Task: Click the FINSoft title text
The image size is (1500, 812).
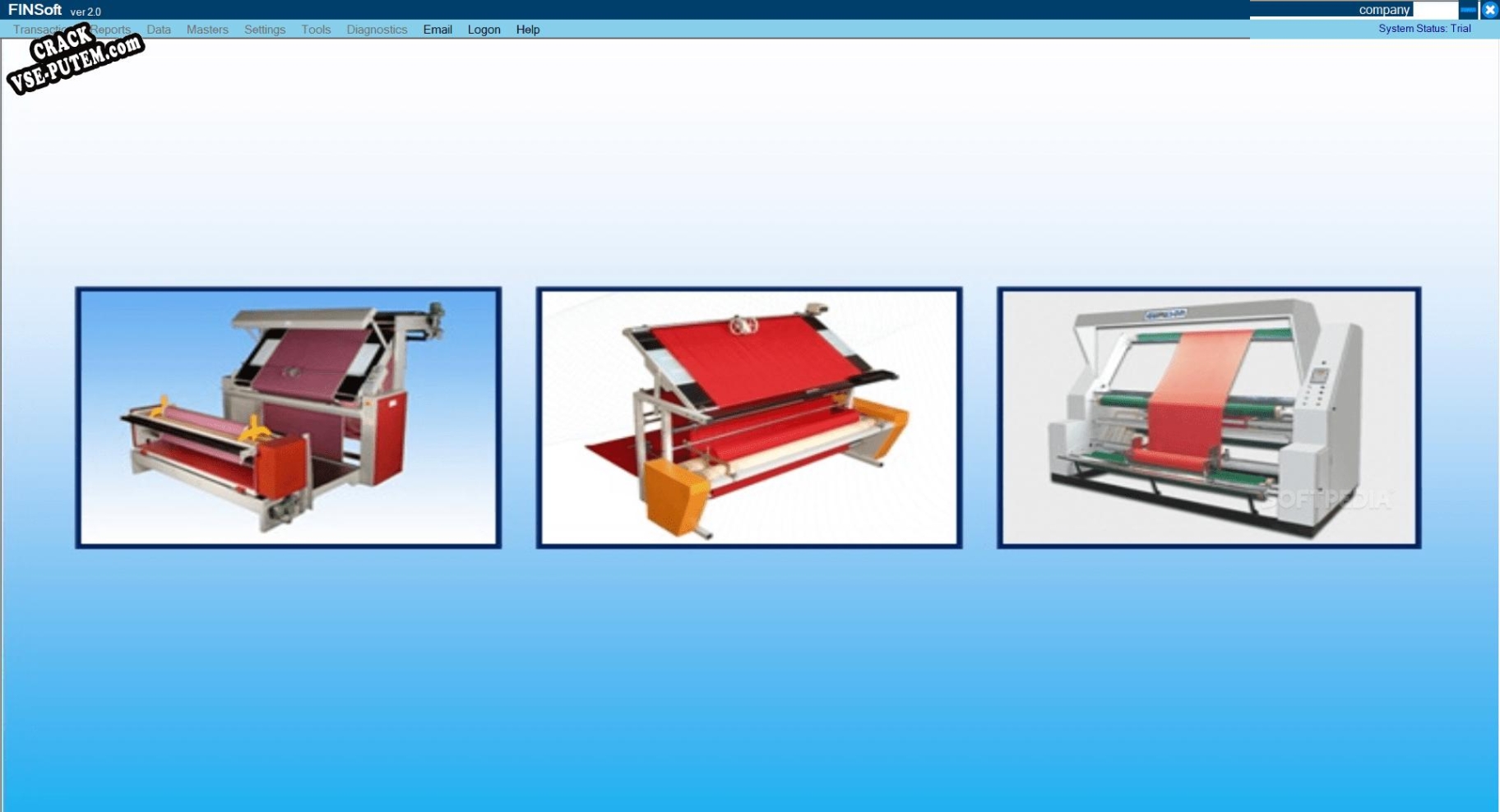Action: click(35, 10)
